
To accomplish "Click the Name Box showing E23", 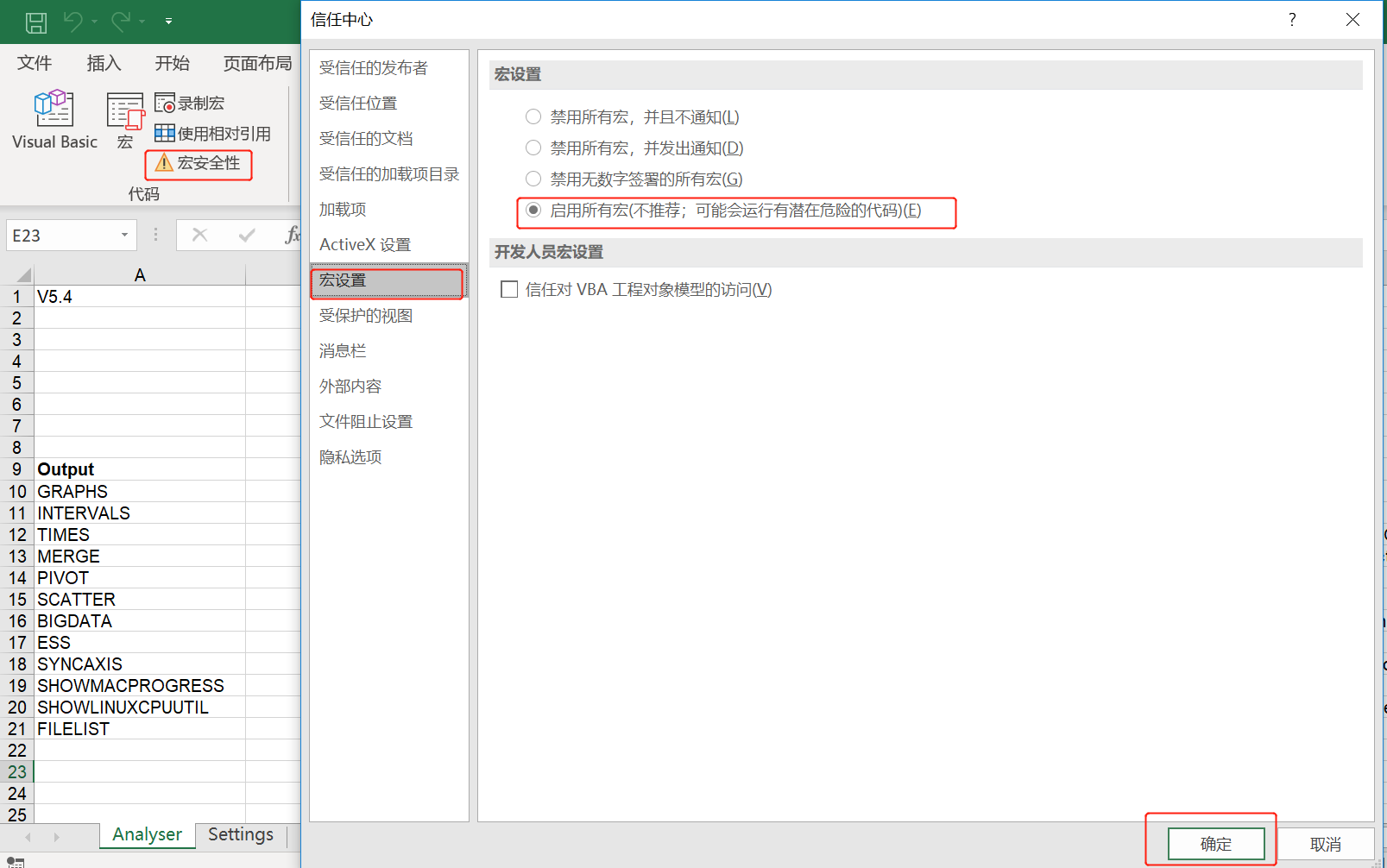I will (60, 236).
